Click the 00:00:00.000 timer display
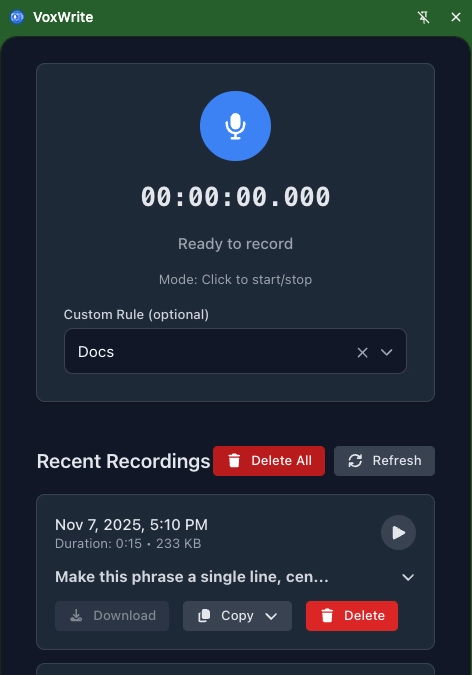The width and height of the screenshot is (472, 675). click(x=235, y=197)
